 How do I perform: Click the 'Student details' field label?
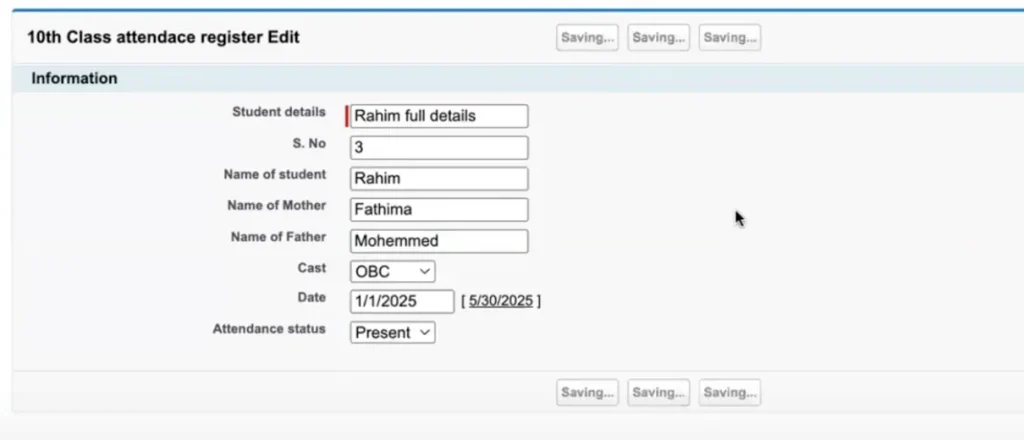279,112
